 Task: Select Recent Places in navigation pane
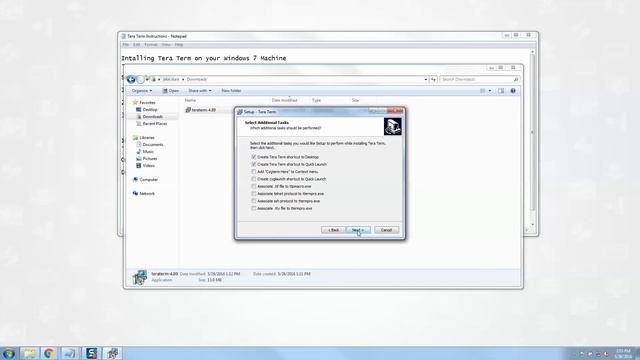point(151,123)
